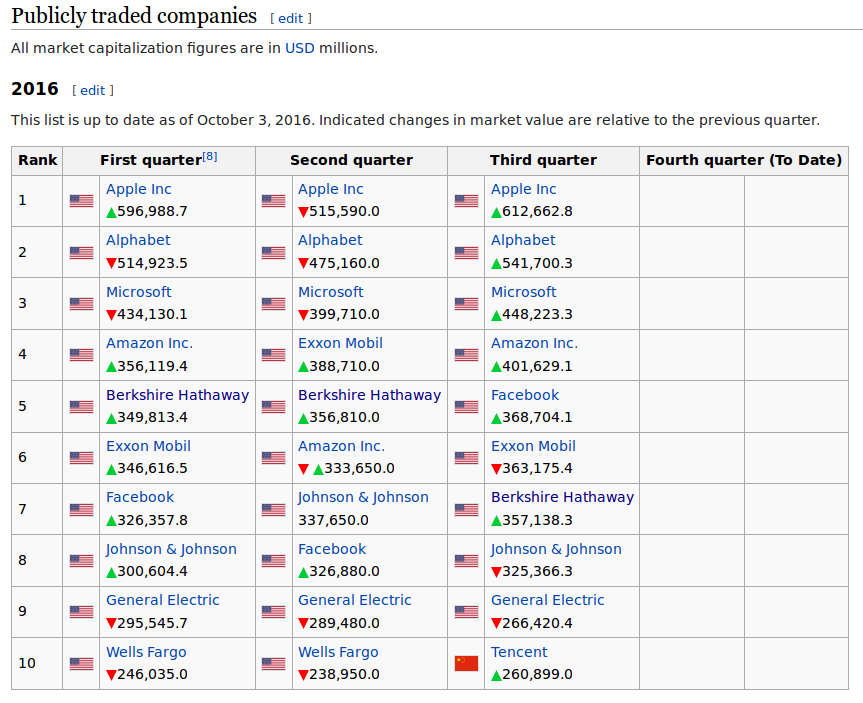Open edit link for Publicly traded companies

point(291,19)
